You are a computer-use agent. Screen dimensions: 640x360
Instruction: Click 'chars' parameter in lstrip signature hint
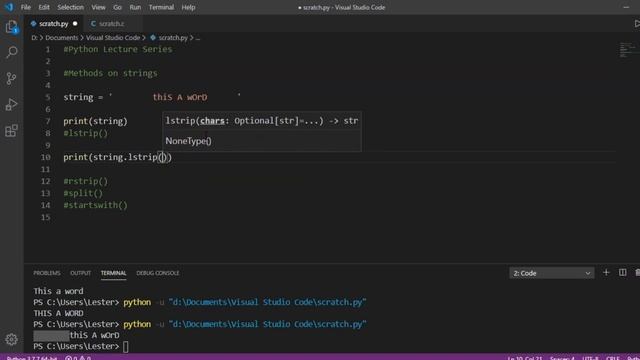[x=212, y=121]
